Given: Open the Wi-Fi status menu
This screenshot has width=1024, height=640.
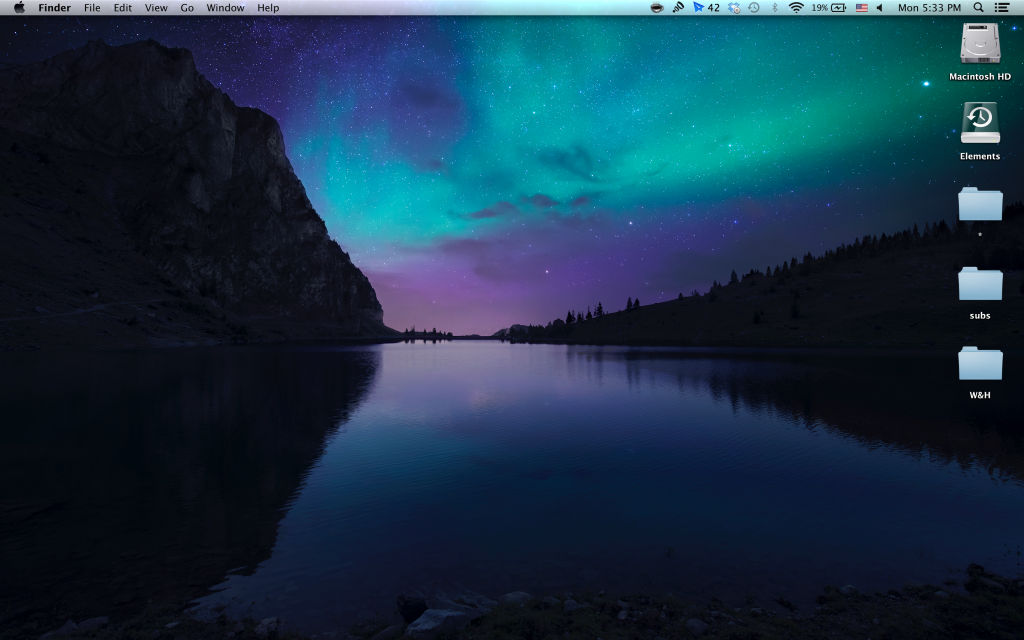Looking at the screenshot, I should [x=796, y=8].
